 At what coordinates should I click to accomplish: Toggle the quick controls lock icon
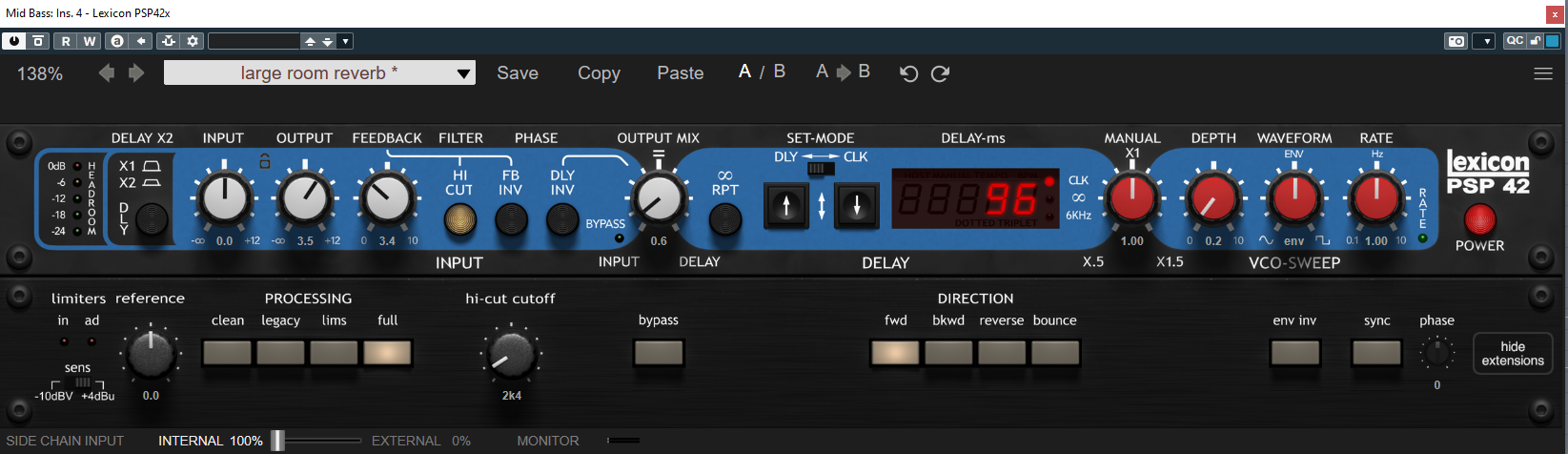coord(1536,41)
